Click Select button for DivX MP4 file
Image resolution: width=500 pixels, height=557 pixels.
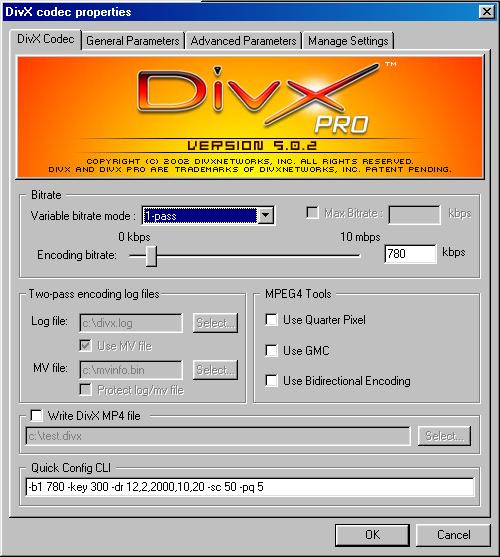444,436
